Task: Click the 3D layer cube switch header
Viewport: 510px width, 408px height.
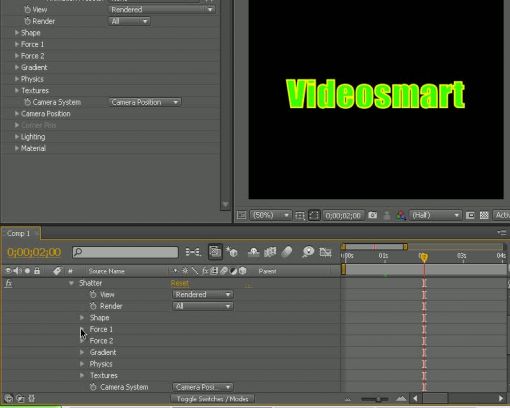Action: click(243, 271)
